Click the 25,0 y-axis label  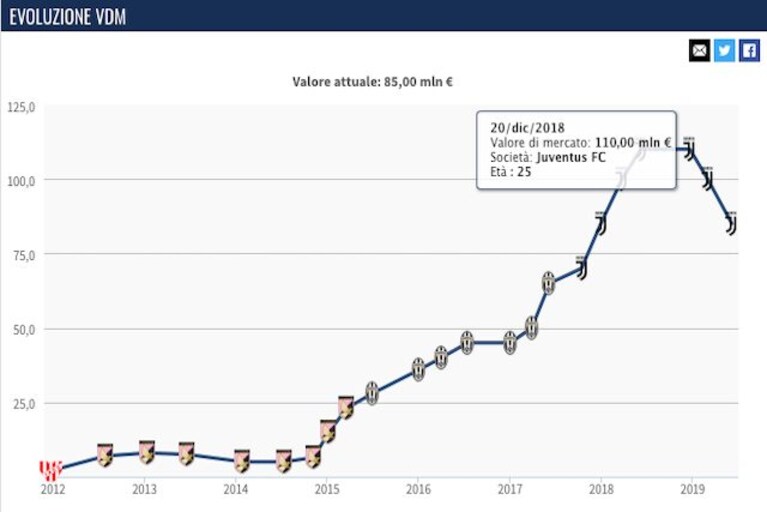[24, 404]
